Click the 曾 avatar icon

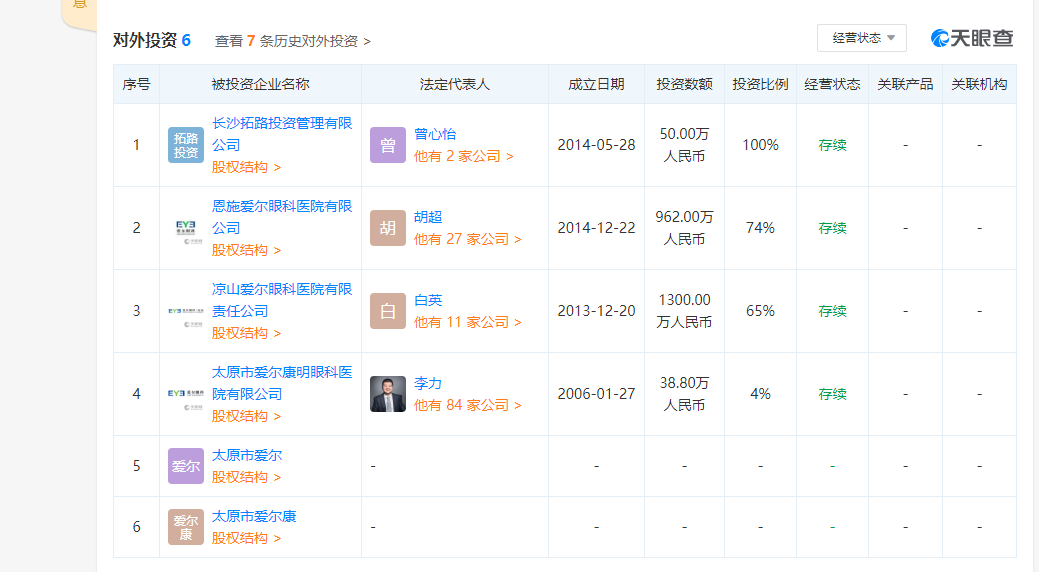pos(388,145)
